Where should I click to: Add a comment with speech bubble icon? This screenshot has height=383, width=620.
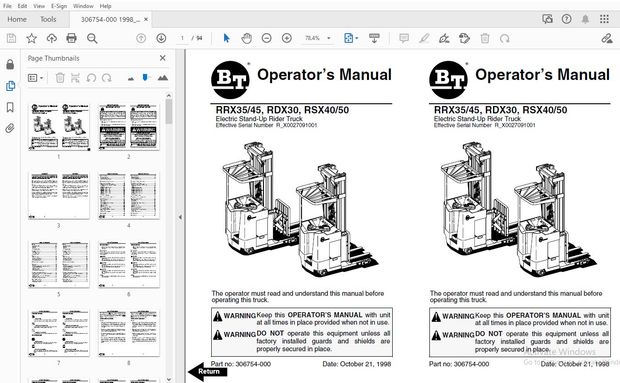404,38
